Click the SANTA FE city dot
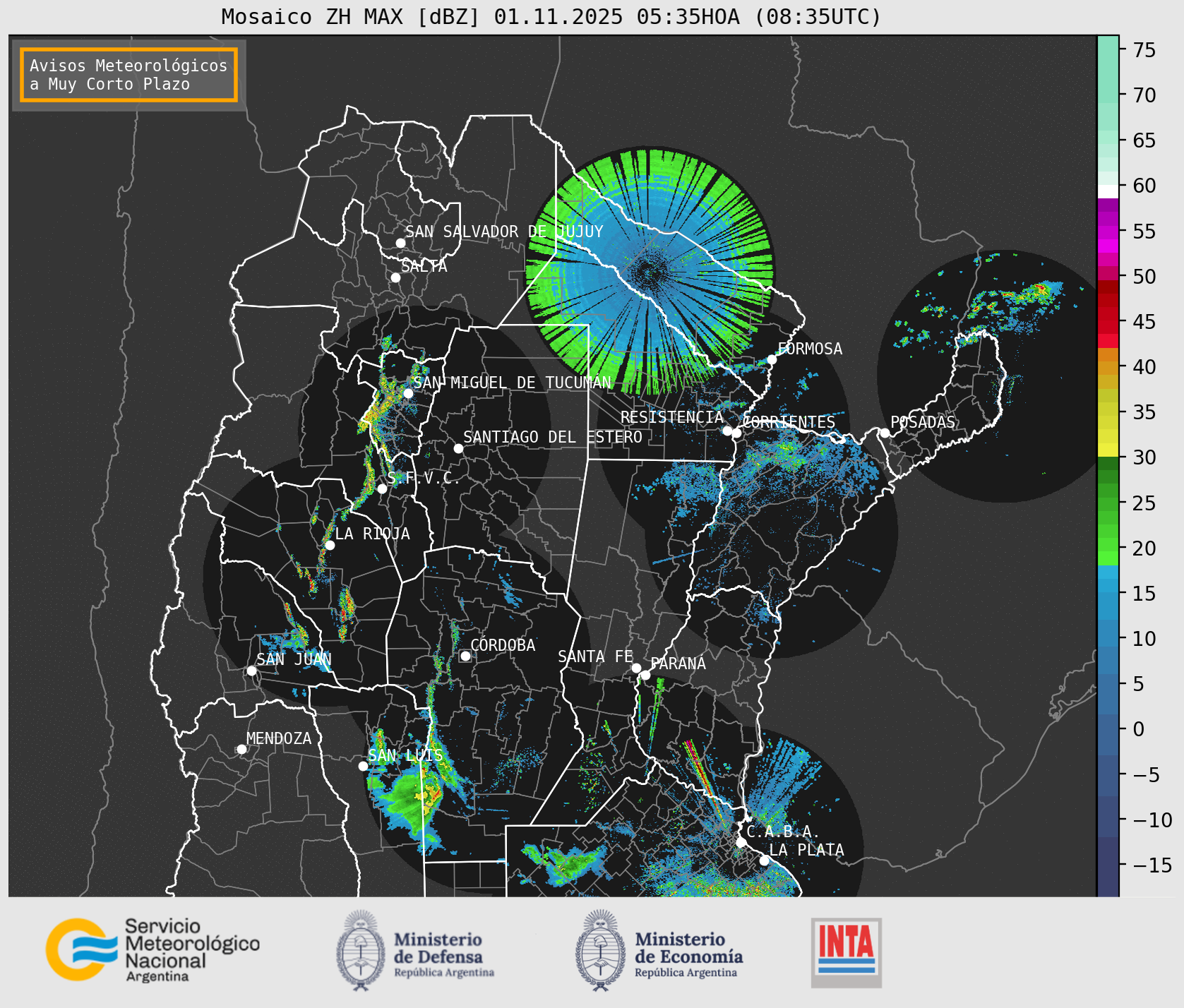 [x=636, y=668]
